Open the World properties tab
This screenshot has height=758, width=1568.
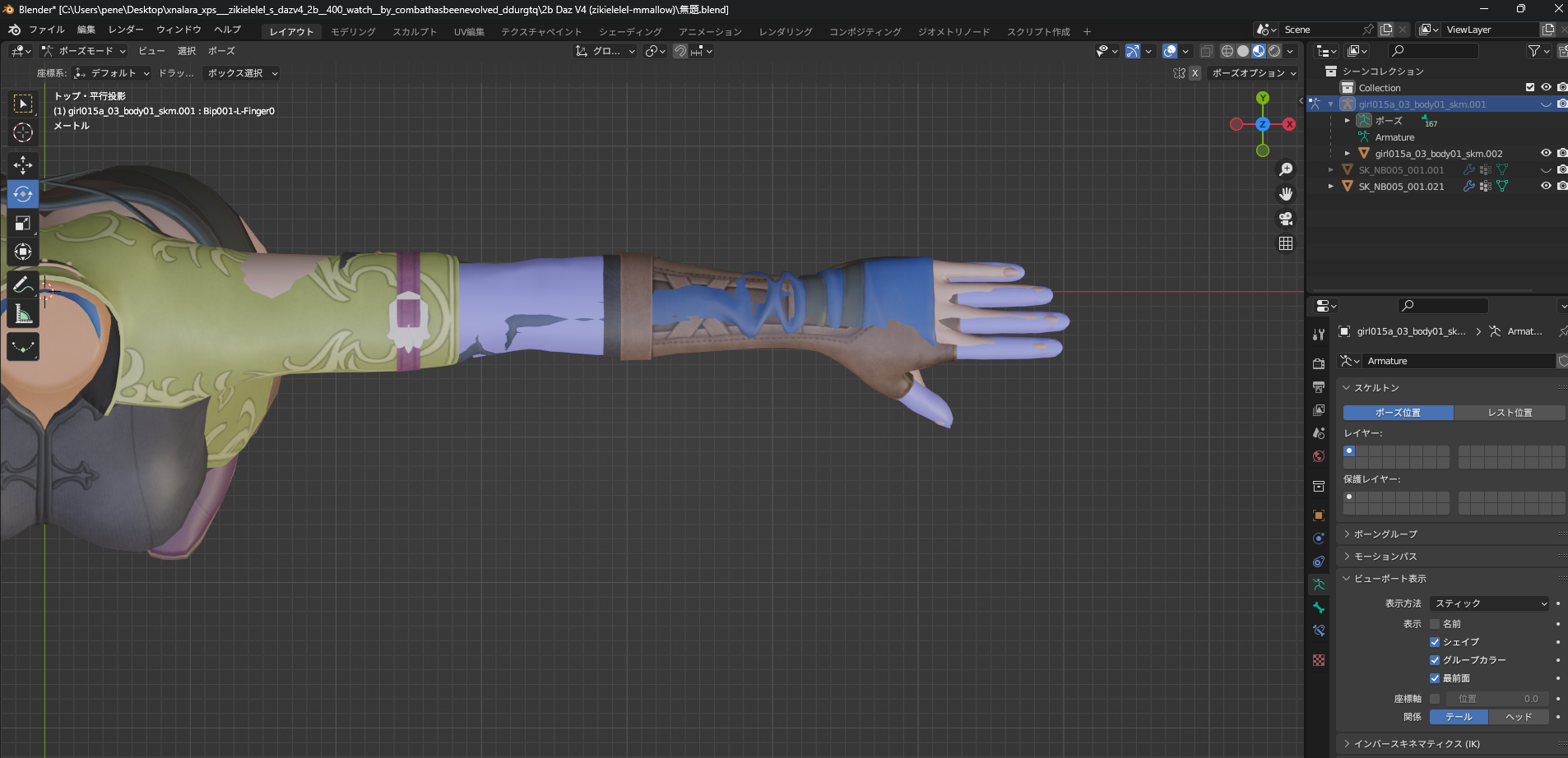[1319, 456]
